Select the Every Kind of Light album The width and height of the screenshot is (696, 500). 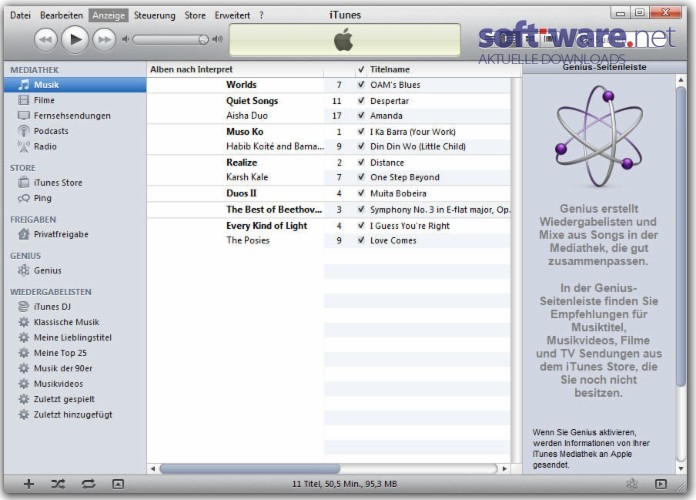[267, 226]
